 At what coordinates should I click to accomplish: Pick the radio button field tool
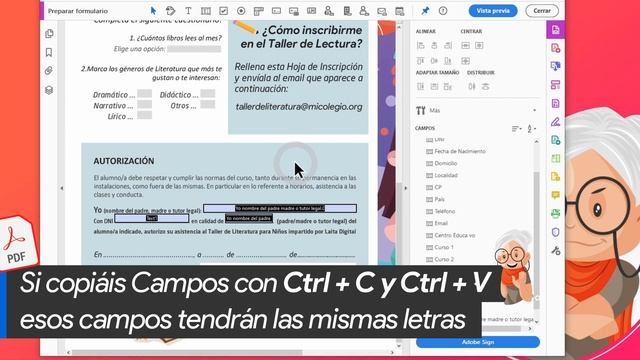point(241,11)
